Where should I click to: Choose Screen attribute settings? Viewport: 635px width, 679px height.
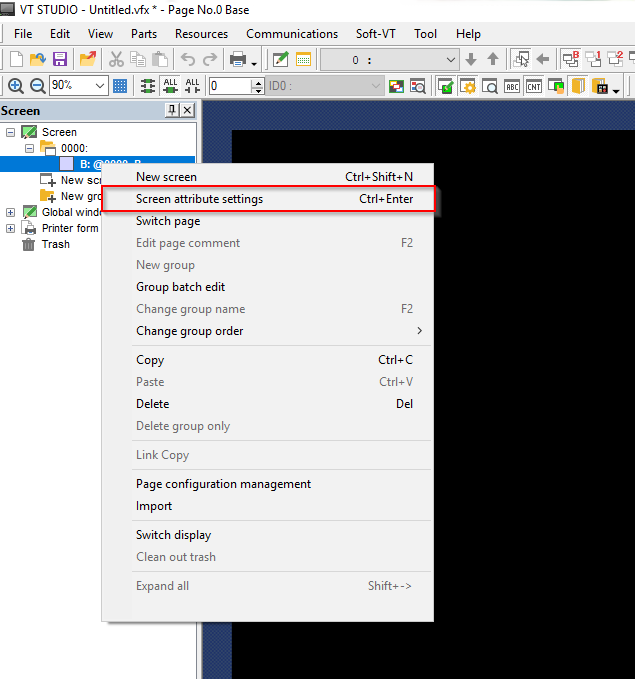point(269,199)
